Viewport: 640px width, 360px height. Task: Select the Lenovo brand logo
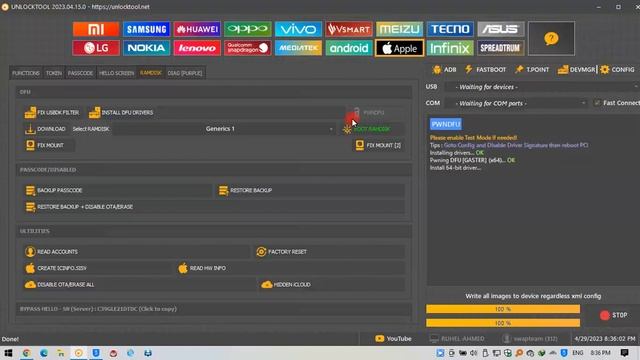[197, 48]
